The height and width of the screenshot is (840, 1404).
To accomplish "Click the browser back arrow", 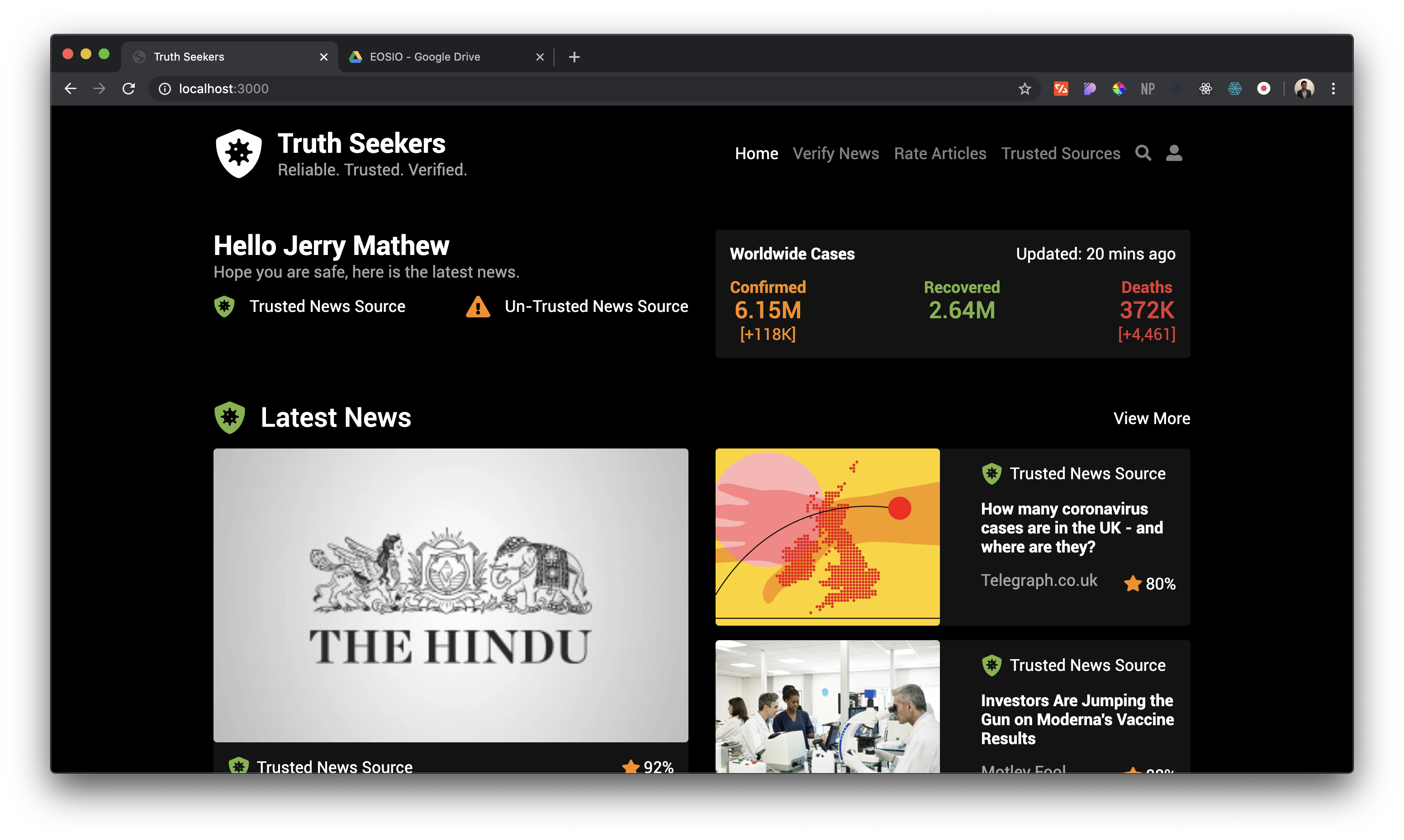I will tap(71, 89).
